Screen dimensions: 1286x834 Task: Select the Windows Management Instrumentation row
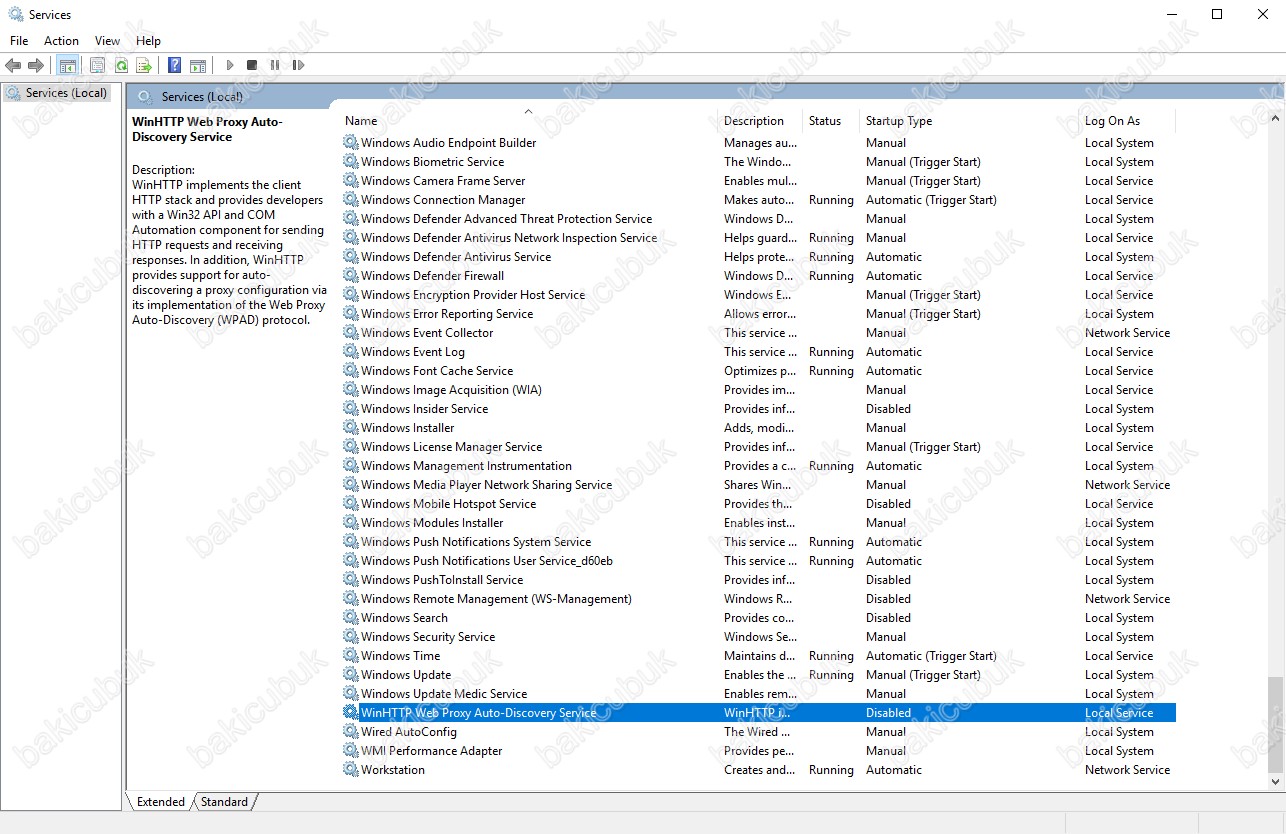point(759,466)
